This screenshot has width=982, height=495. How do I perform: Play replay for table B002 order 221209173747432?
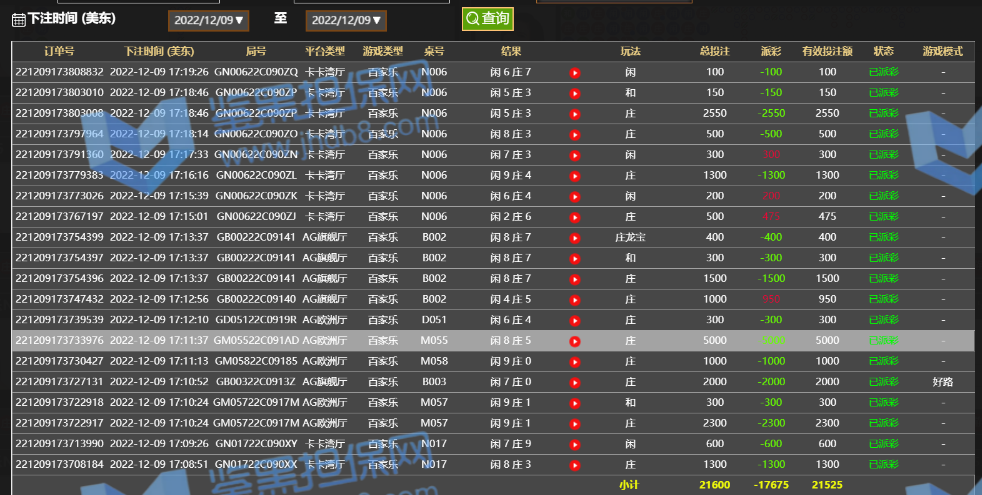[x=575, y=300]
